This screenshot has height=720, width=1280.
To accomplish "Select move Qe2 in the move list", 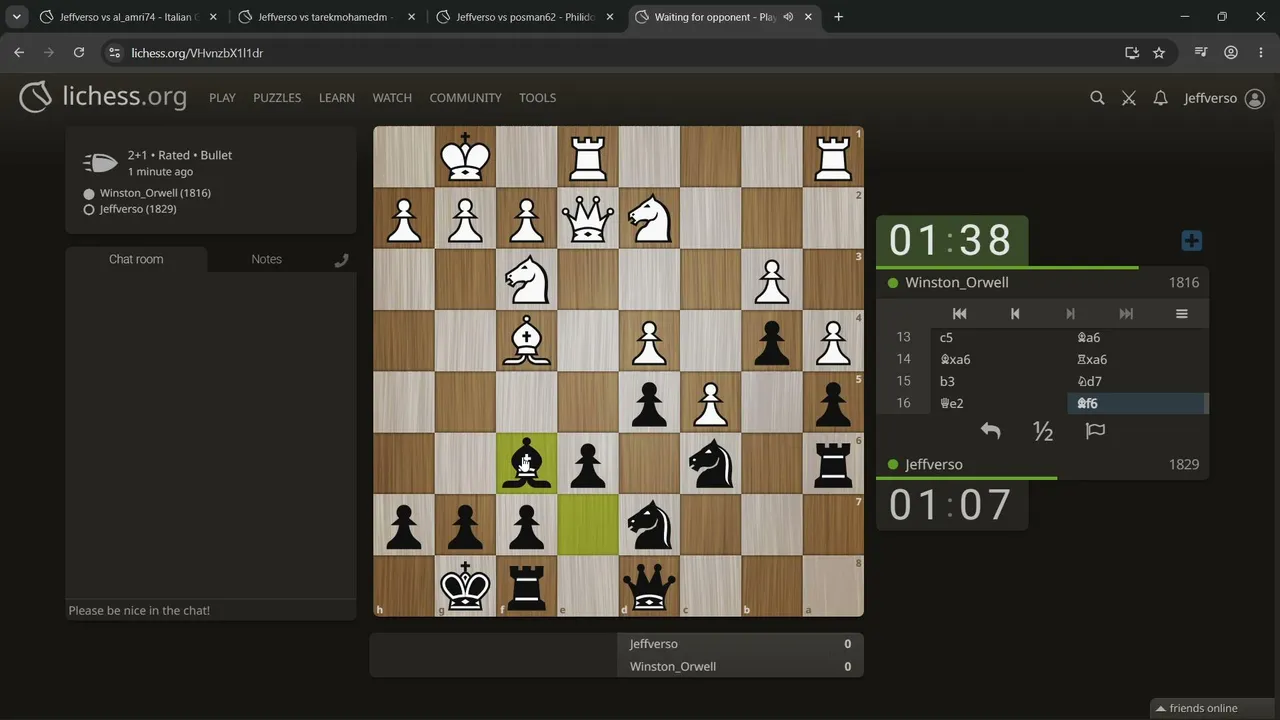I will tap(999, 403).
